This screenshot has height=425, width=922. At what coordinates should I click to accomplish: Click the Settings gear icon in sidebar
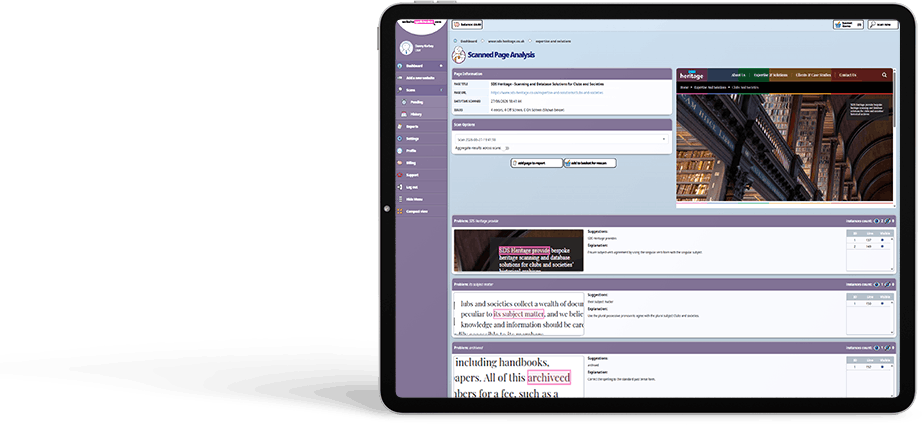(x=400, y=139)
